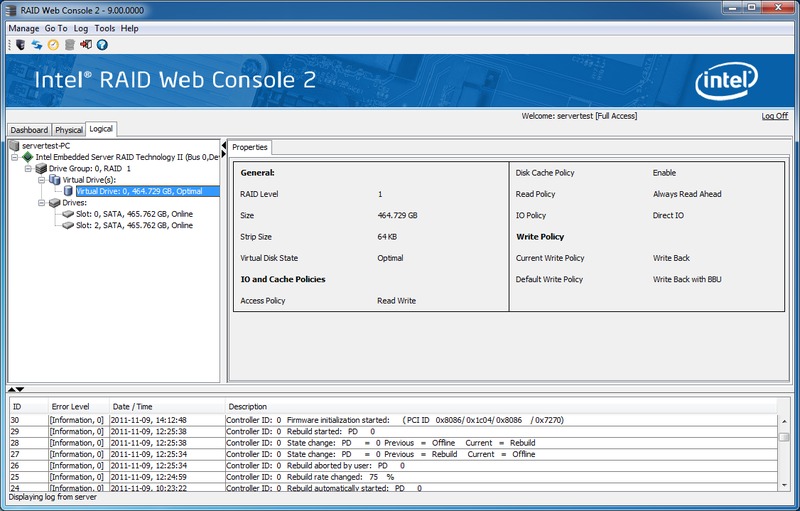The image size is (800, 511).
Task: Click the Refresh arrows toolbar icon
Action: point(37,44)
